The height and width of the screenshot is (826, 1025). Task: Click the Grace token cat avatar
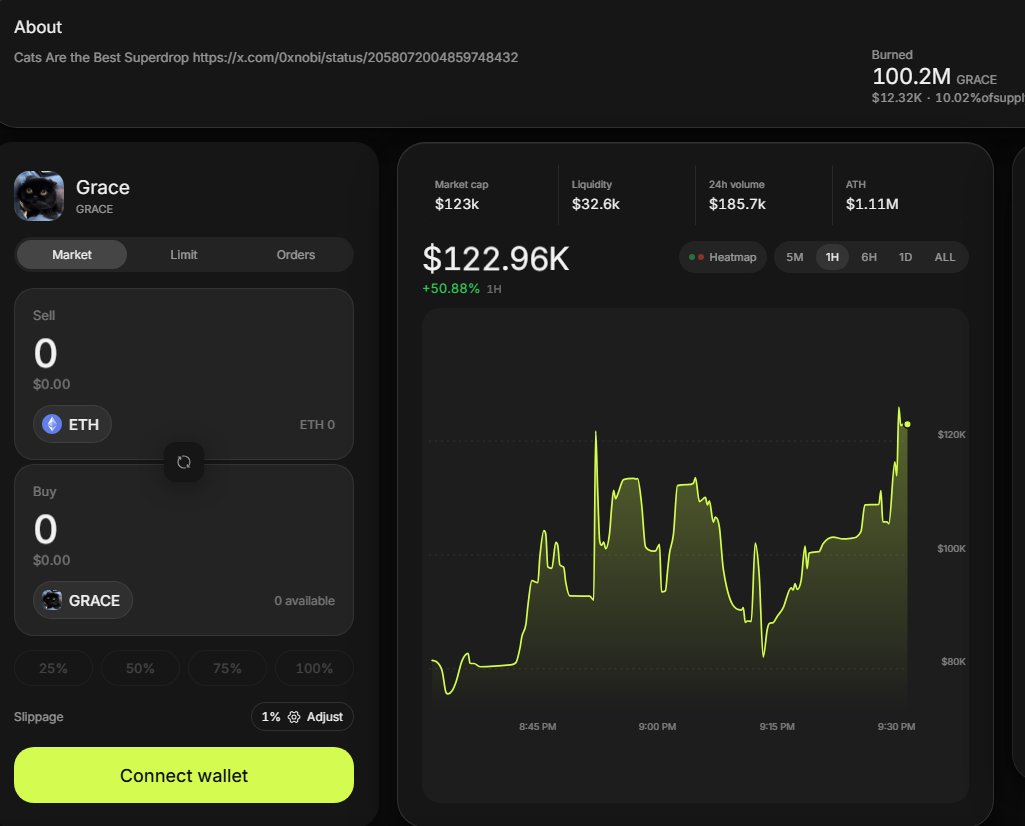(39, 196)
